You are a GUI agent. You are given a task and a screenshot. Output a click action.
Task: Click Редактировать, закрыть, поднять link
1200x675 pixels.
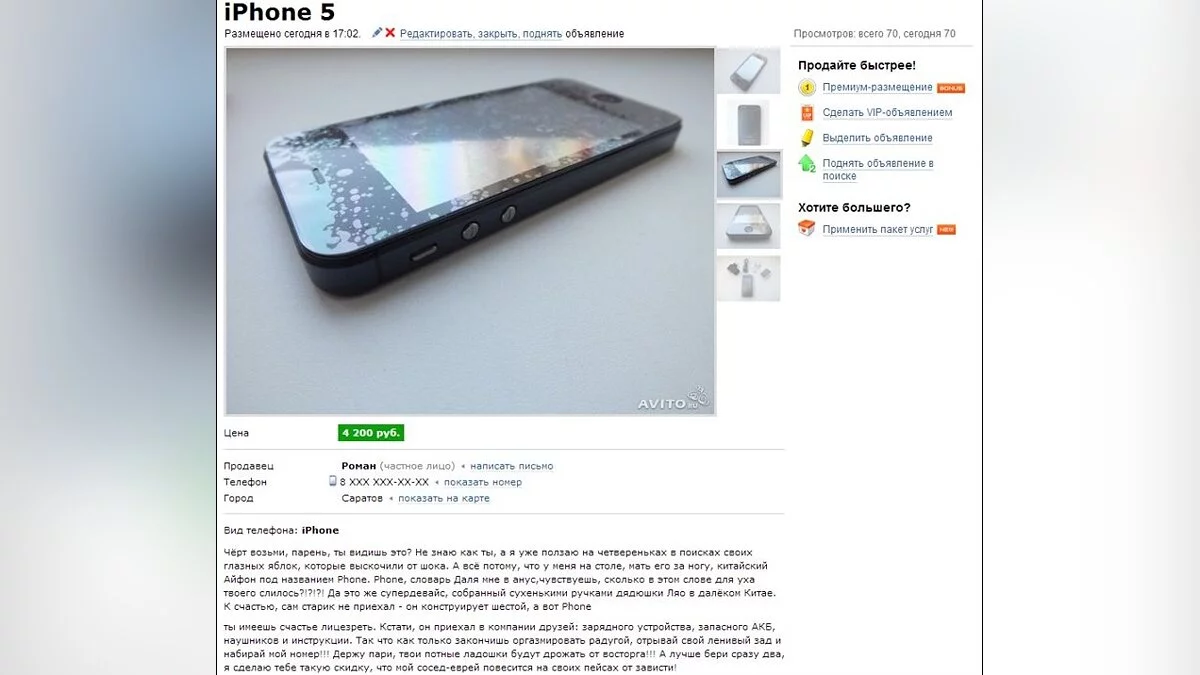pyautogui.click(x=481, y=34)
